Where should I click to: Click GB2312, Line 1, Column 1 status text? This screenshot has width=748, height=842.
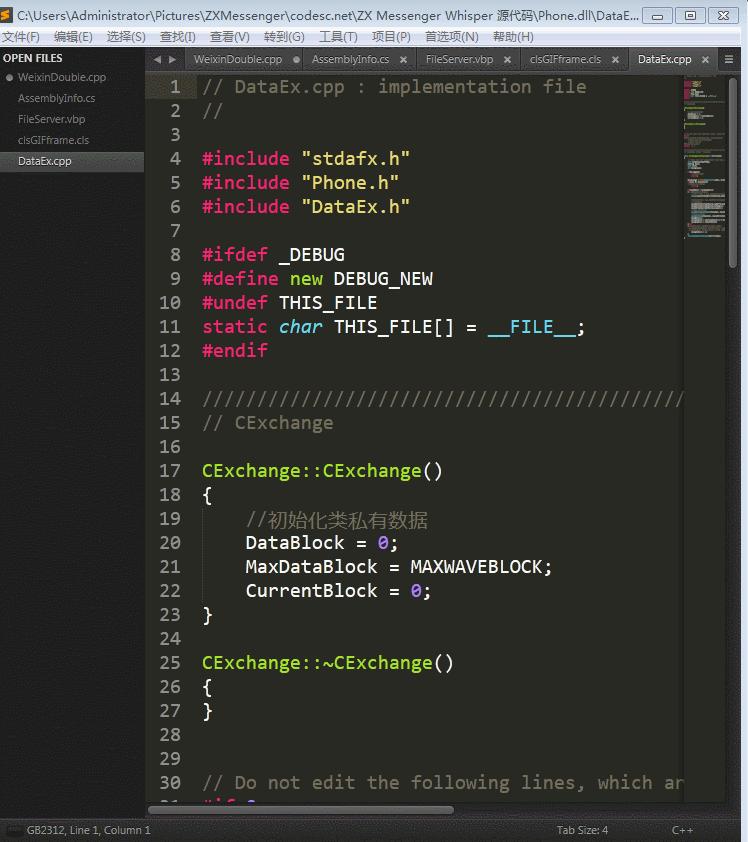(89, 830)
